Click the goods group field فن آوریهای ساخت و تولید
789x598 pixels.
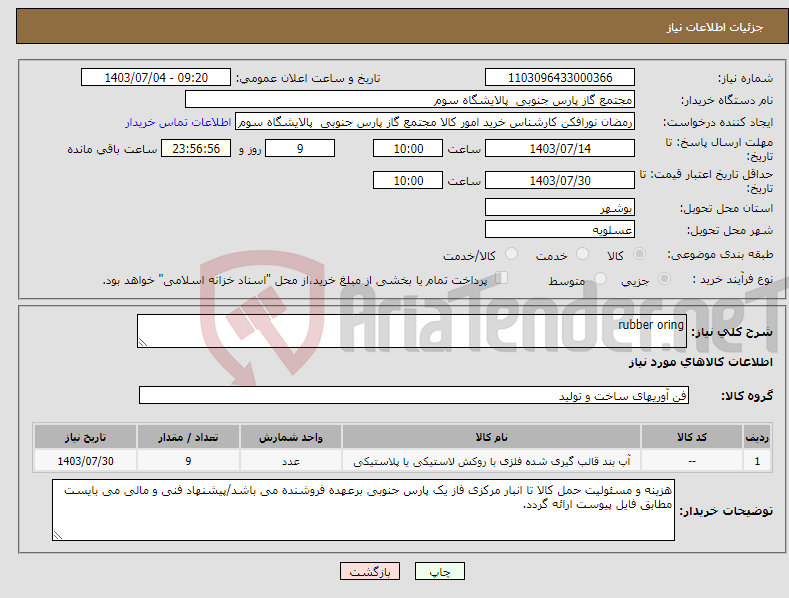[414, 396]
